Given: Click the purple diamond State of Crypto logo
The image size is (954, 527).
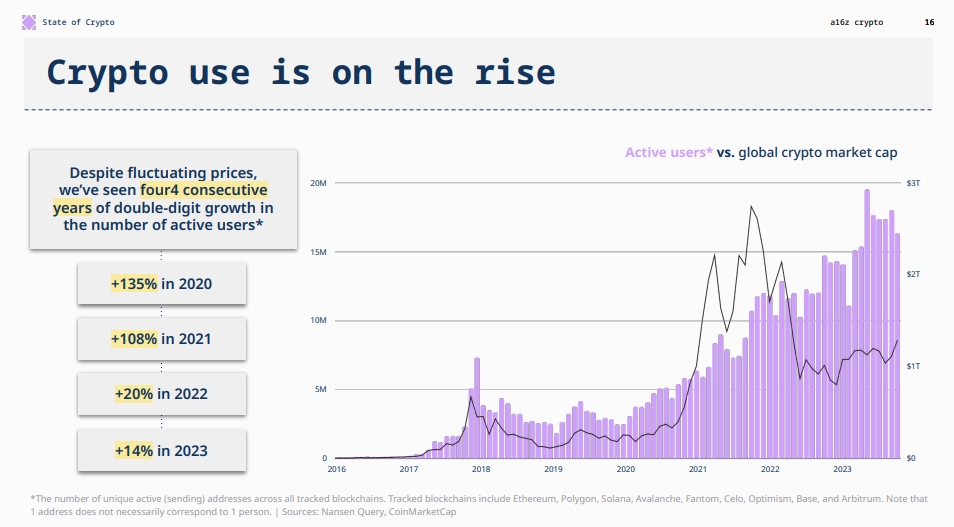Looking at the screenshot, I should click(29, 23).
